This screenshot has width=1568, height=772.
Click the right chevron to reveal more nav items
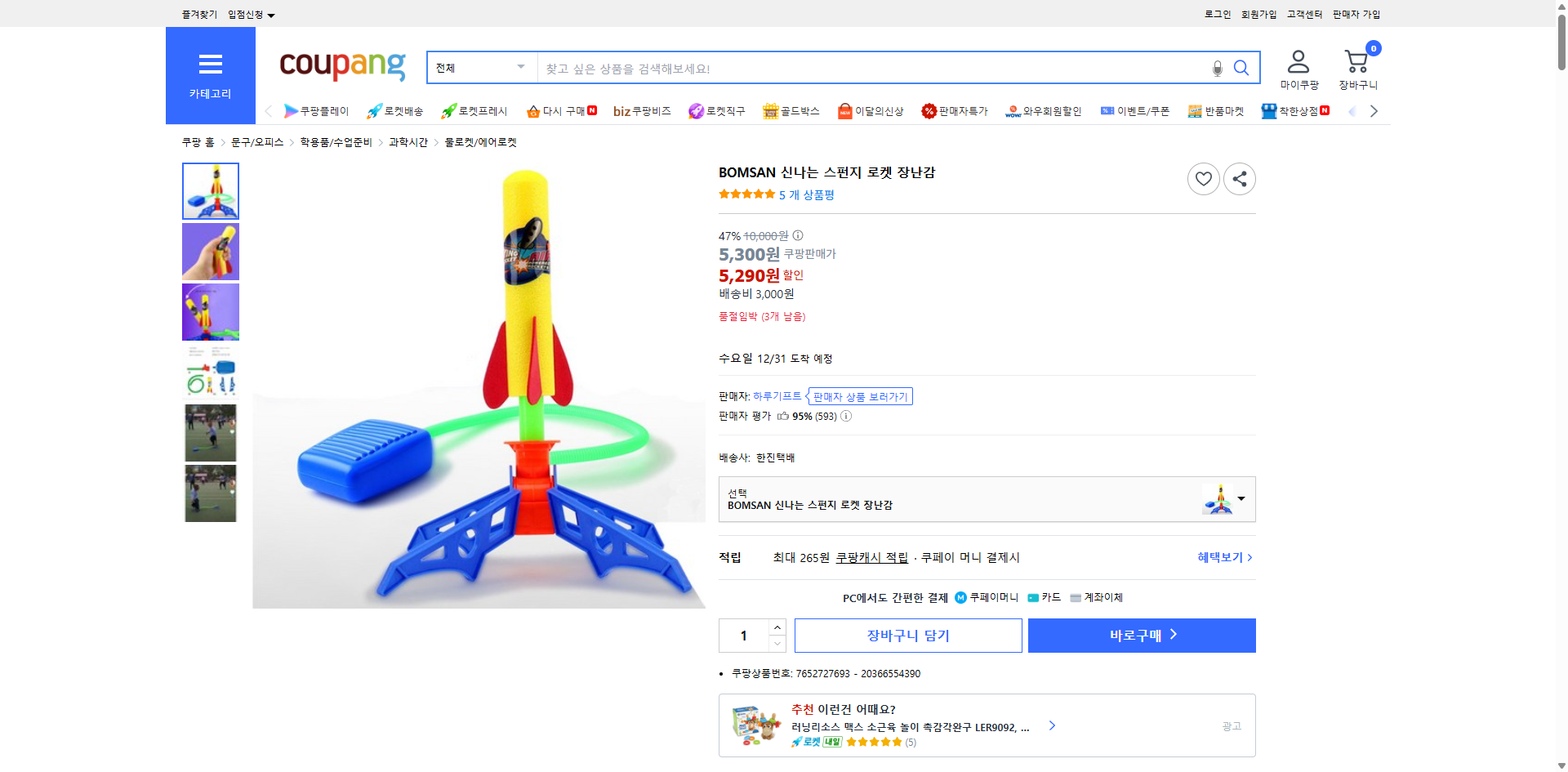tap(1374, 110)
